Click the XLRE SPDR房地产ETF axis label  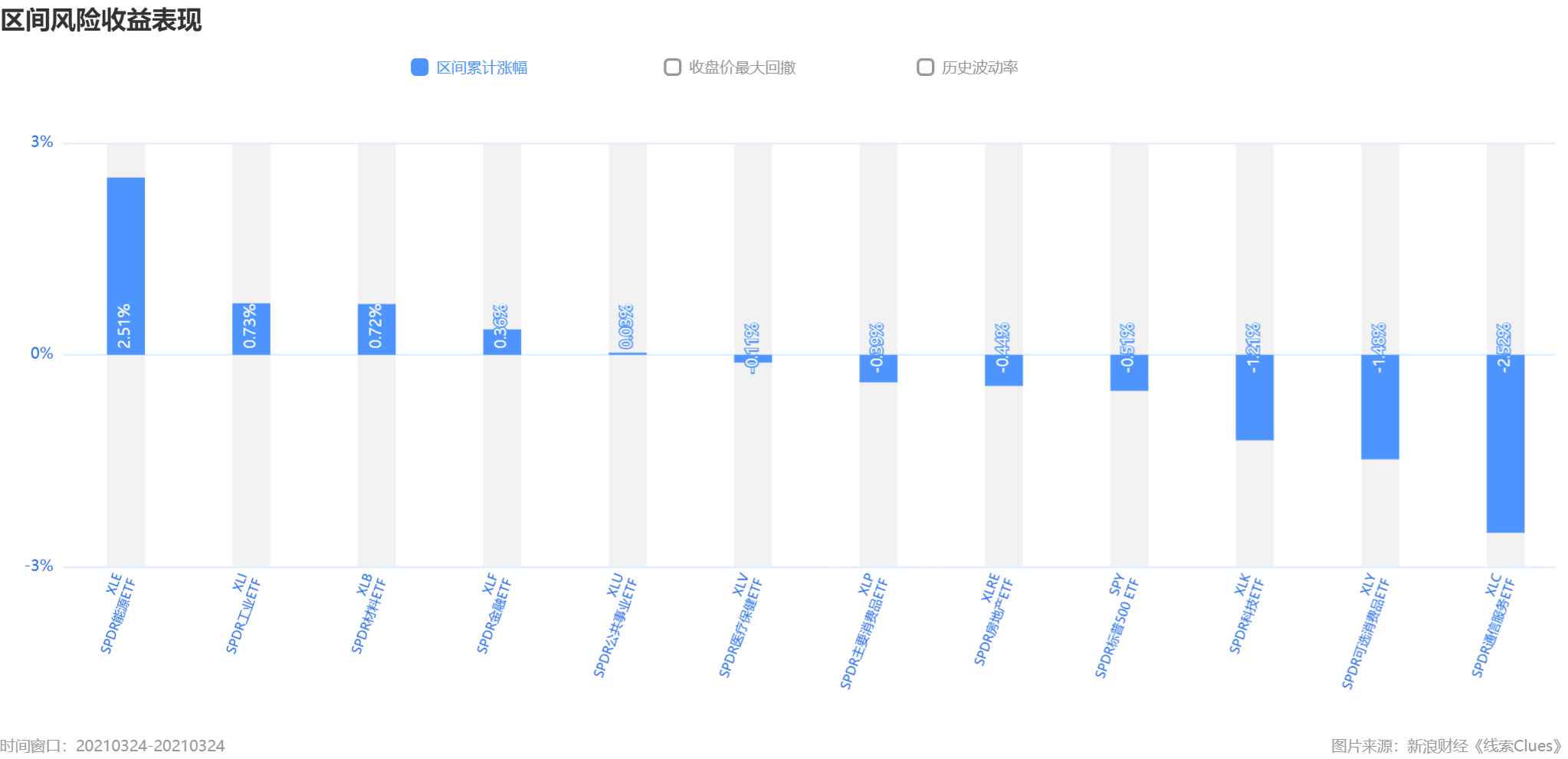(992, 619)
